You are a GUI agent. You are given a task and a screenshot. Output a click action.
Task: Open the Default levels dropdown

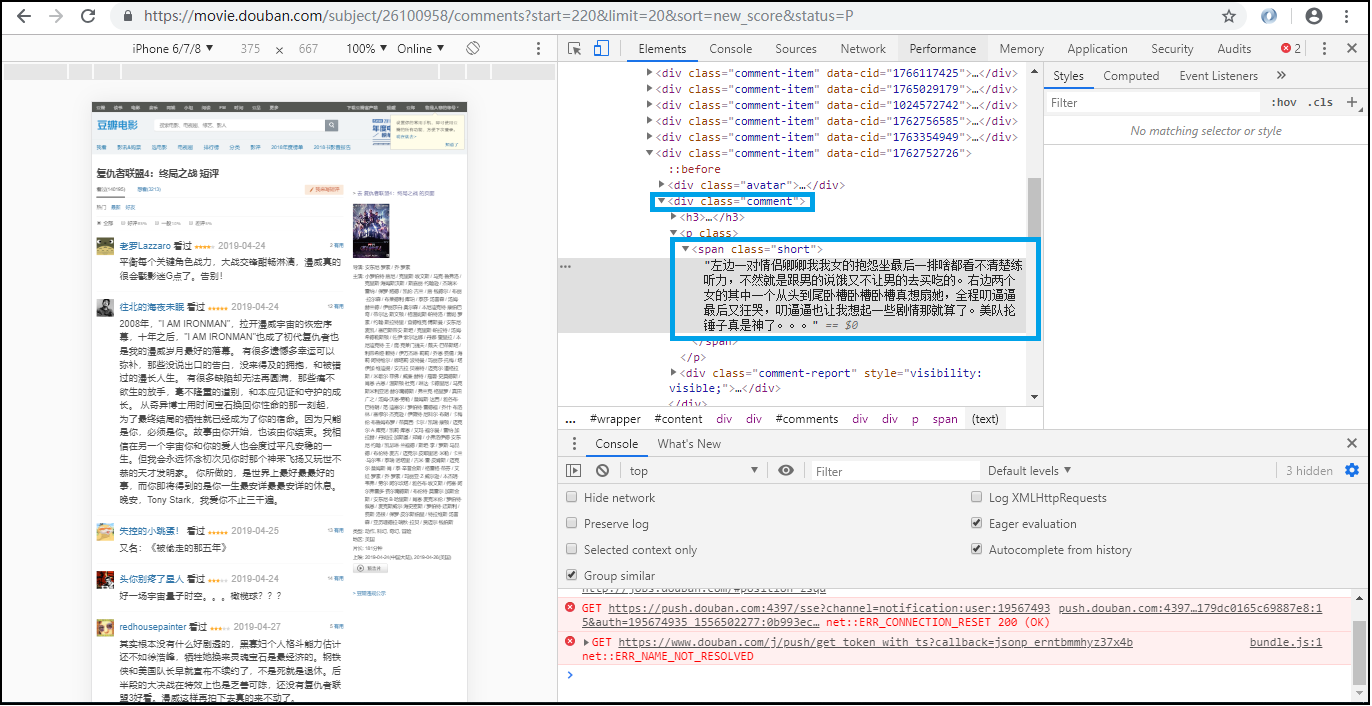click(x=1029, y=470)
